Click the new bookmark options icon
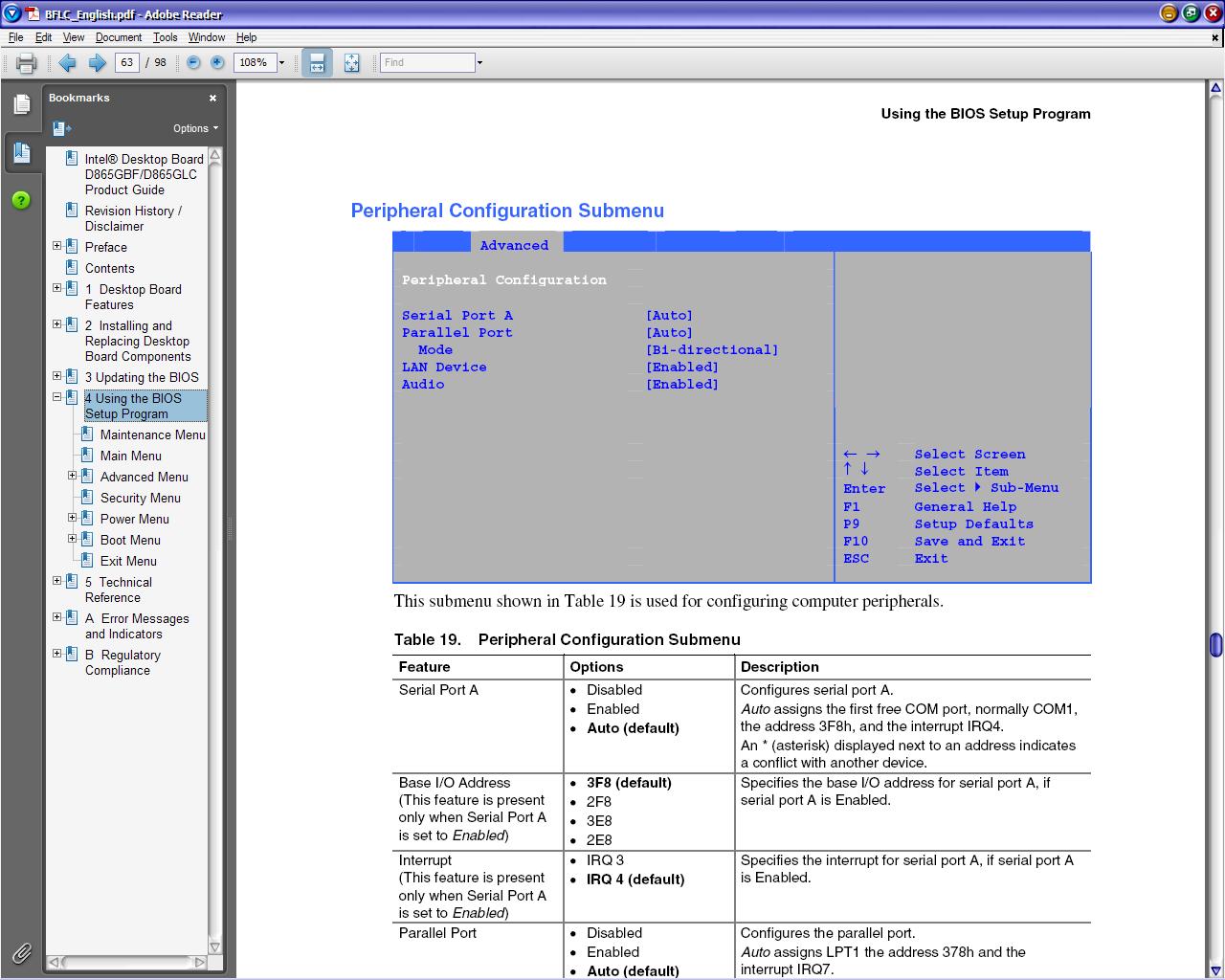 [x=62, y=128]
